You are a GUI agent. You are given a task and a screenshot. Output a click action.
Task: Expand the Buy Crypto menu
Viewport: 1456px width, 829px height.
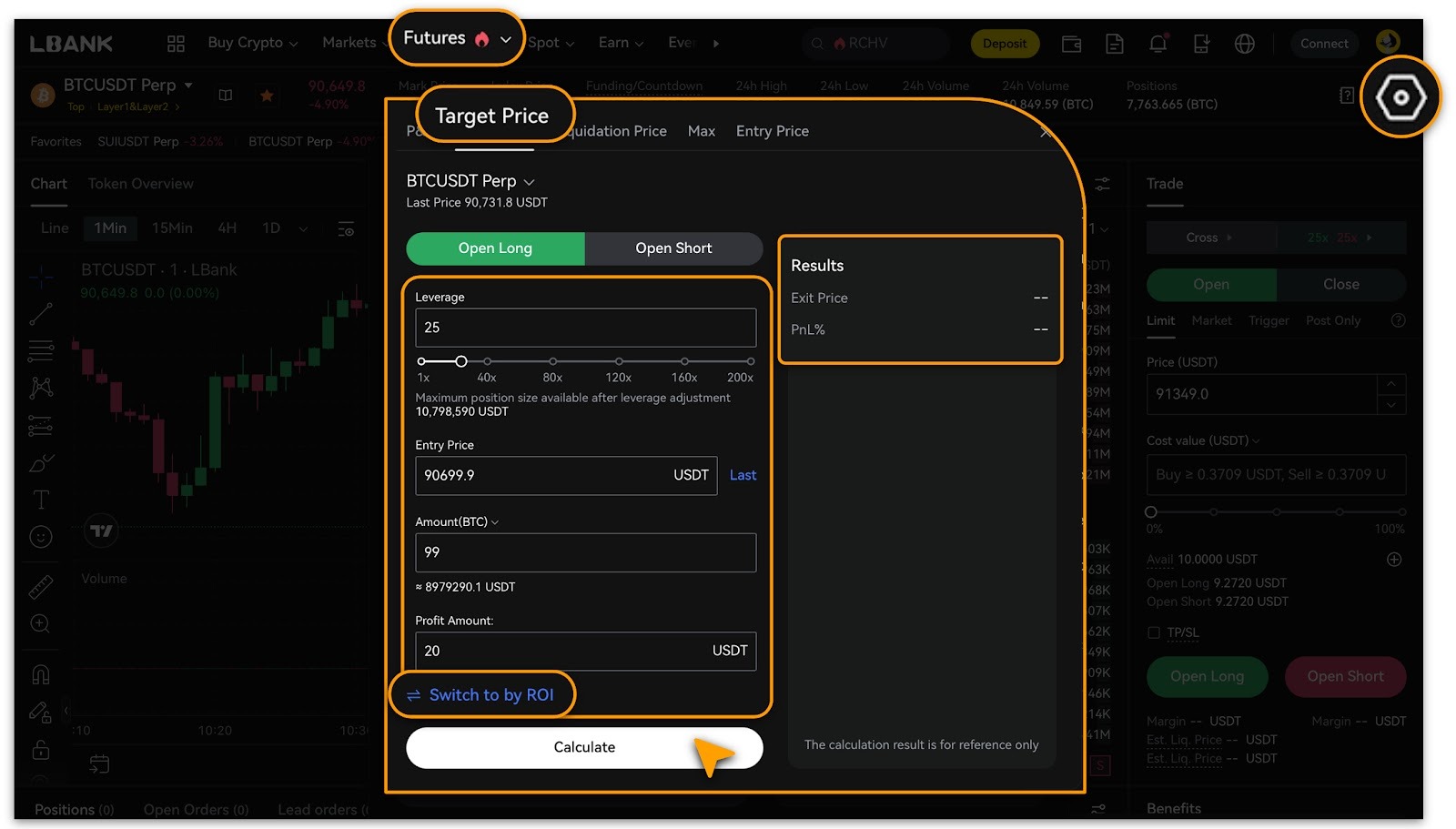click(x=253, y=43)
